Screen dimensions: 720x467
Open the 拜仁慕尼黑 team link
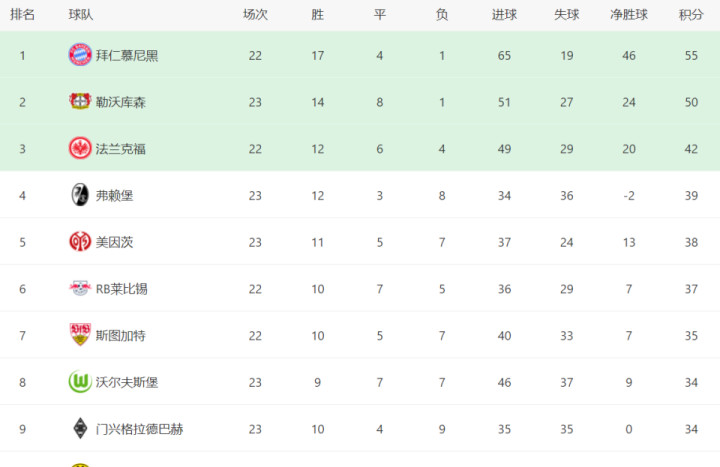pos(127,55)
